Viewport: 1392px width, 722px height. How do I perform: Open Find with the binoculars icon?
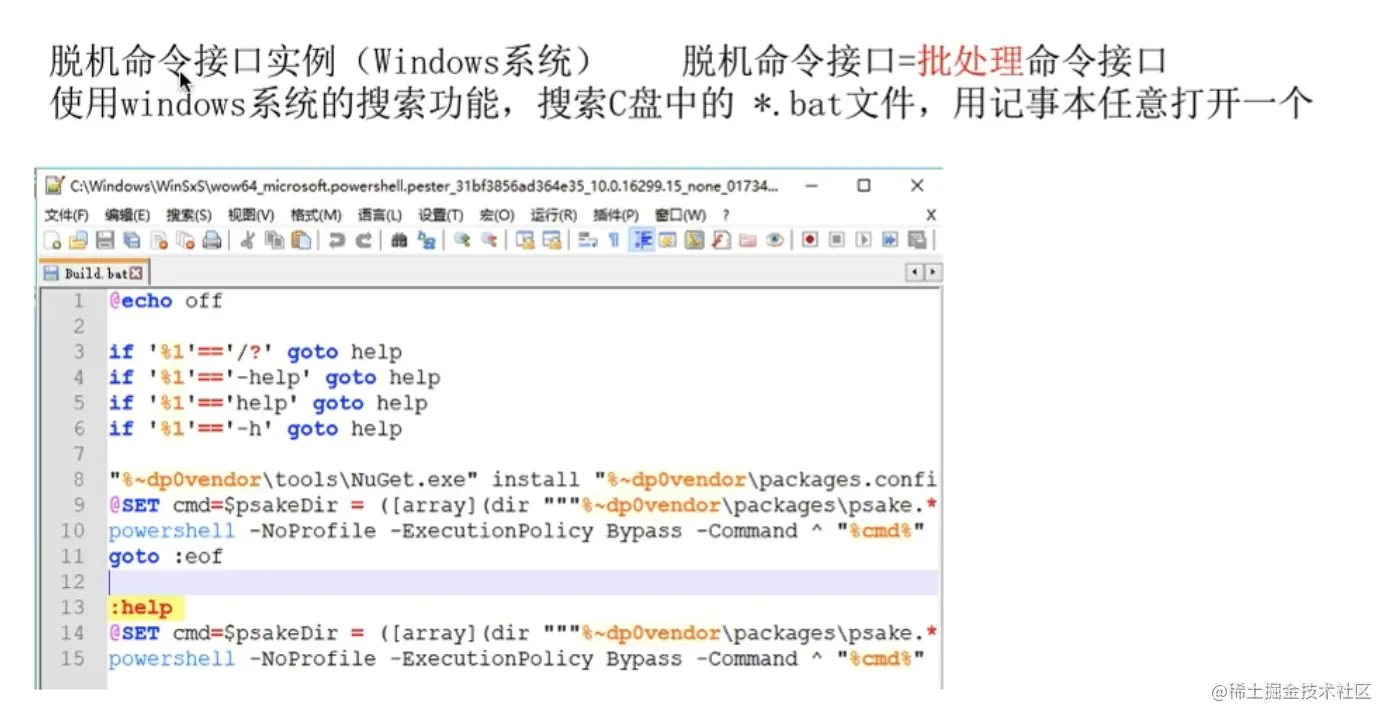click(x=399, y=240)
